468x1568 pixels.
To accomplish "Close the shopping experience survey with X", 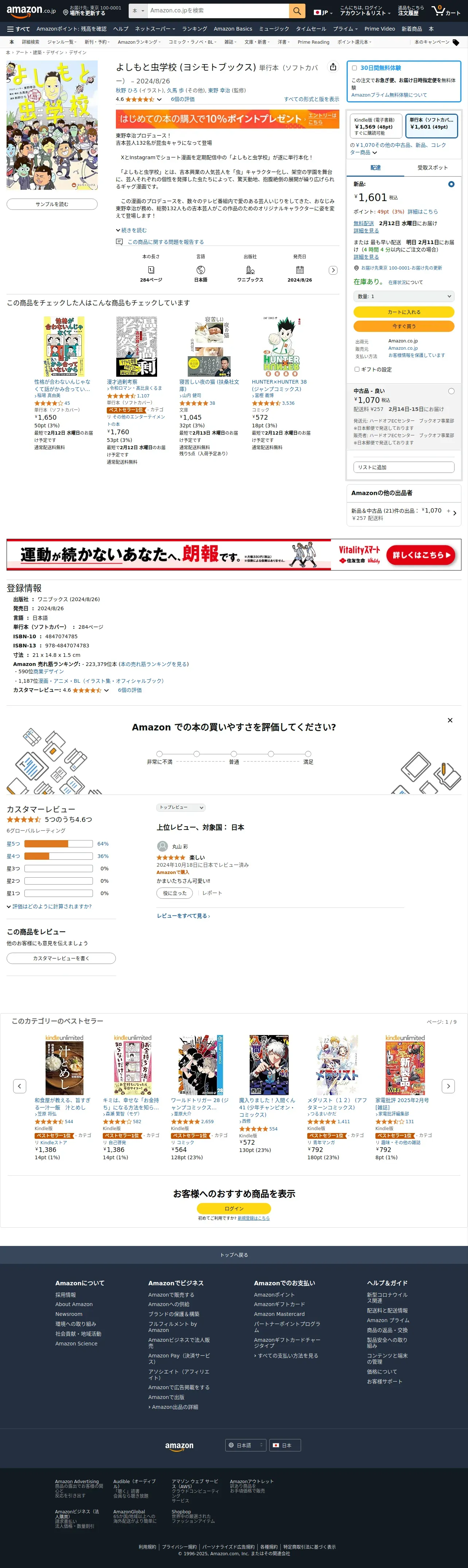I will 450,720.
